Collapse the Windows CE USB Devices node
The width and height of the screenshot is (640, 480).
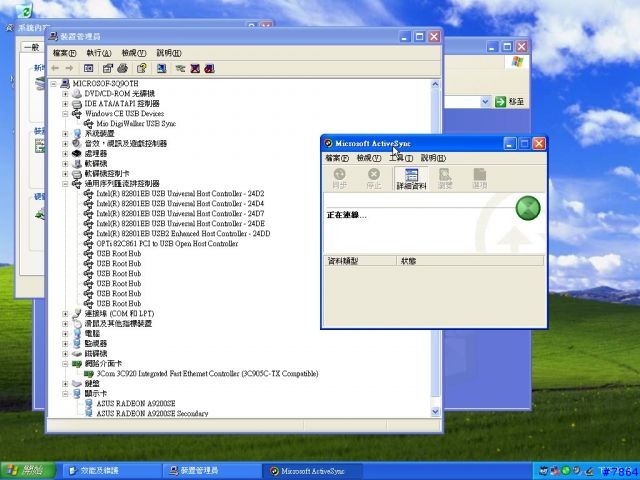(x=65, y=113)
